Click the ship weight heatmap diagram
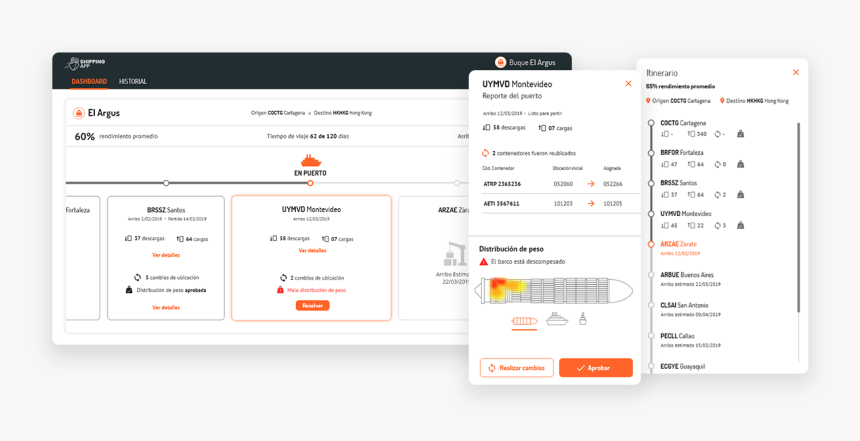This screenshot has height=441, width=860. pyautogui.click(x=554, y=291)
